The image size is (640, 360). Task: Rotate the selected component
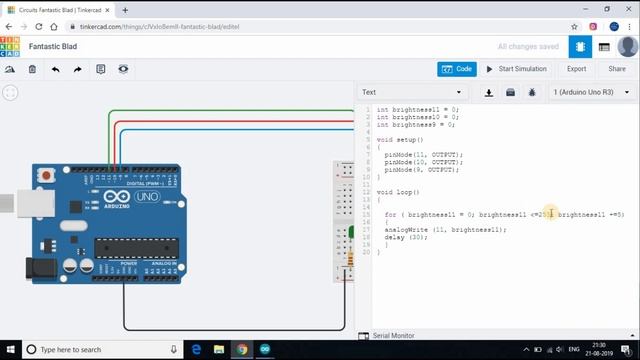click(10, 69)
